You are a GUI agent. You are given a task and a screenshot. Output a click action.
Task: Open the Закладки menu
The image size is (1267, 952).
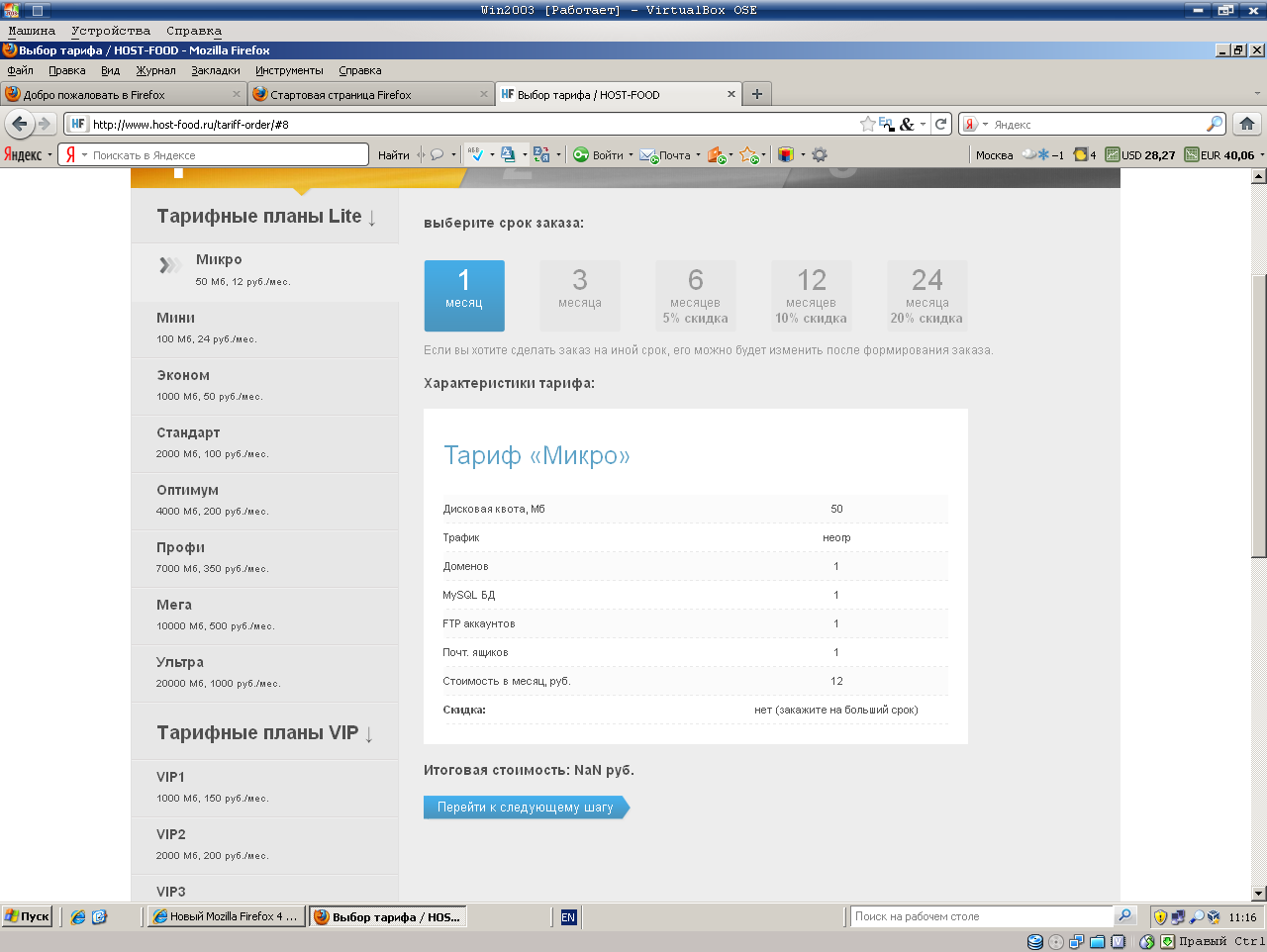click(x=216, y=70)
